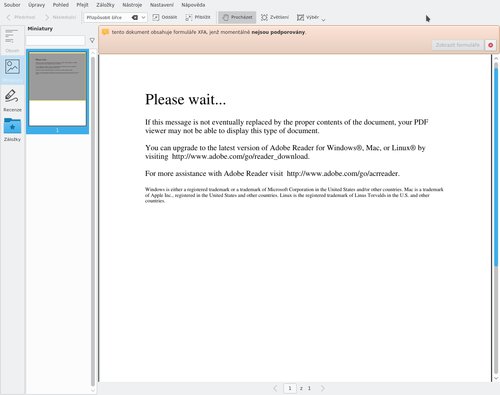Click the total page count label
This screenshot has height=395, width=500.
pos(309,388)
